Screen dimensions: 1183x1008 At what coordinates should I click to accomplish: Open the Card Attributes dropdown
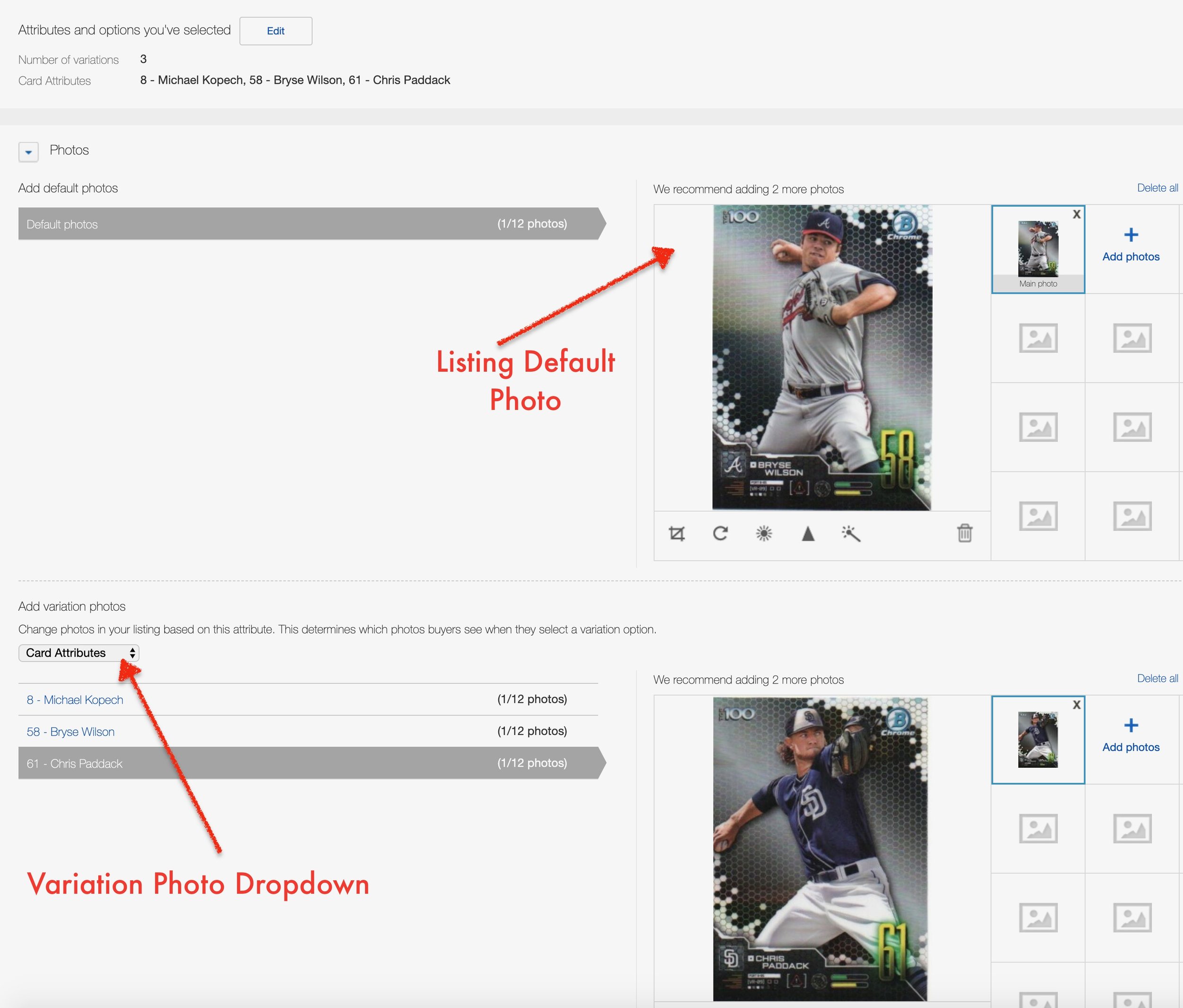pyautogui.click(x=78, y=653)
